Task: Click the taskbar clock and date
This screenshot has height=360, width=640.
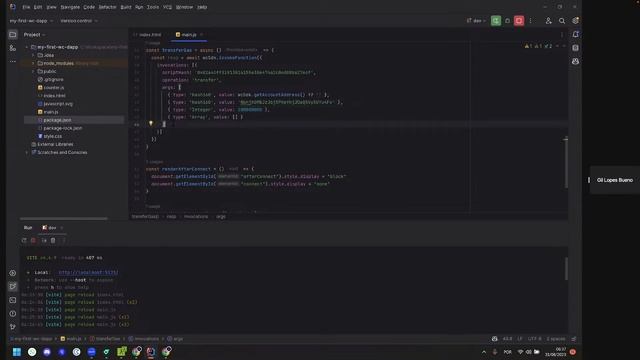Action: pyautogui.click(x=556, y=352)
